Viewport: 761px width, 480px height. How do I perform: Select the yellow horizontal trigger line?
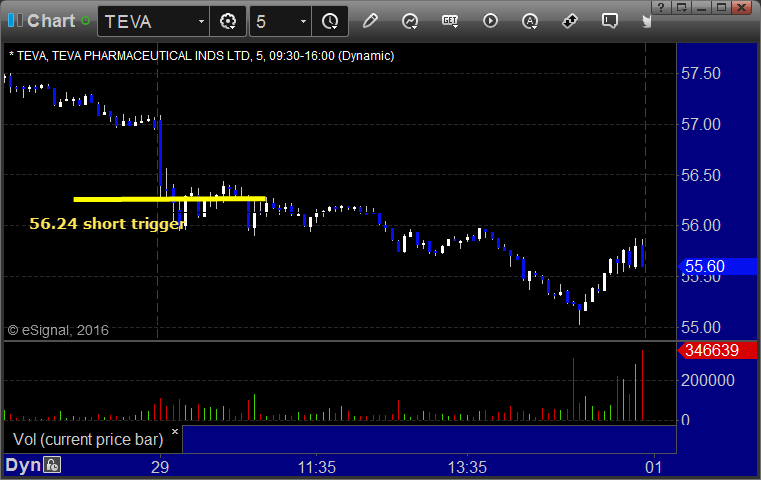pos(169,199)
